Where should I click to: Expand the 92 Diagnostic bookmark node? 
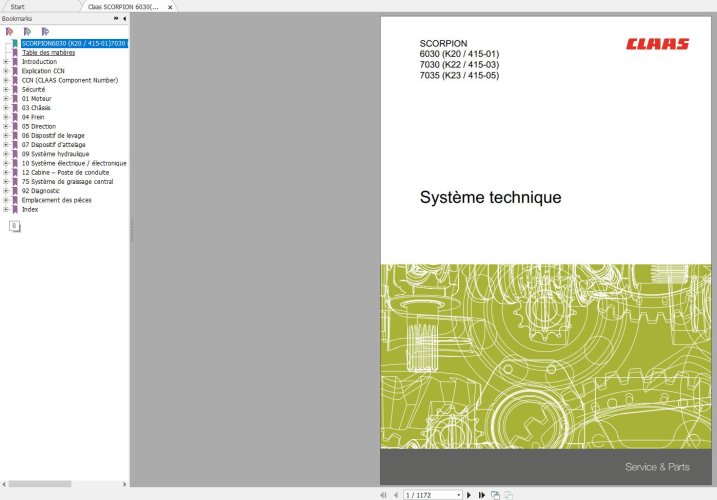click(5, 191)
